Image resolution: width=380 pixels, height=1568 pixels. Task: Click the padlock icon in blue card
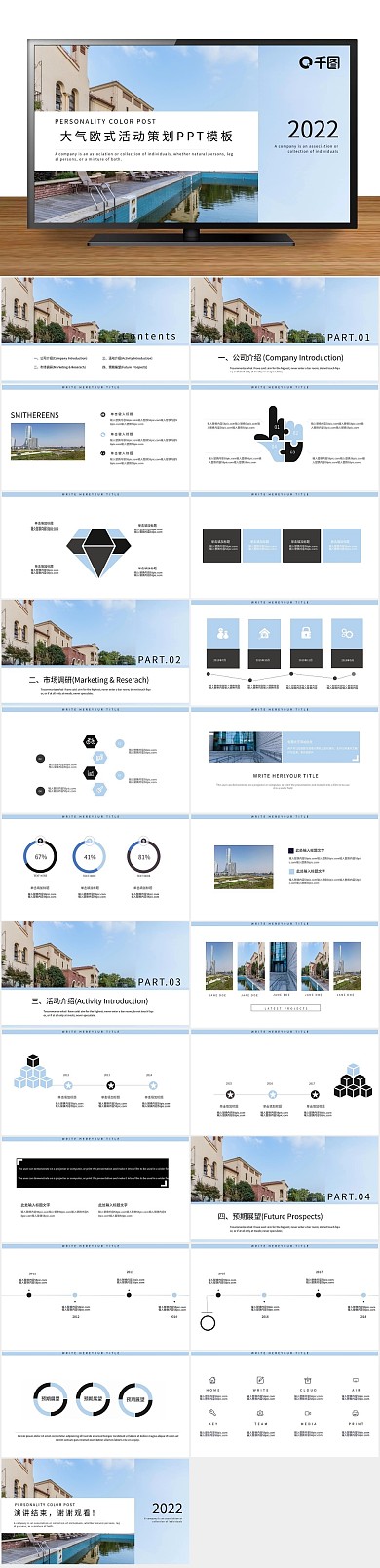tap(306, 633)
